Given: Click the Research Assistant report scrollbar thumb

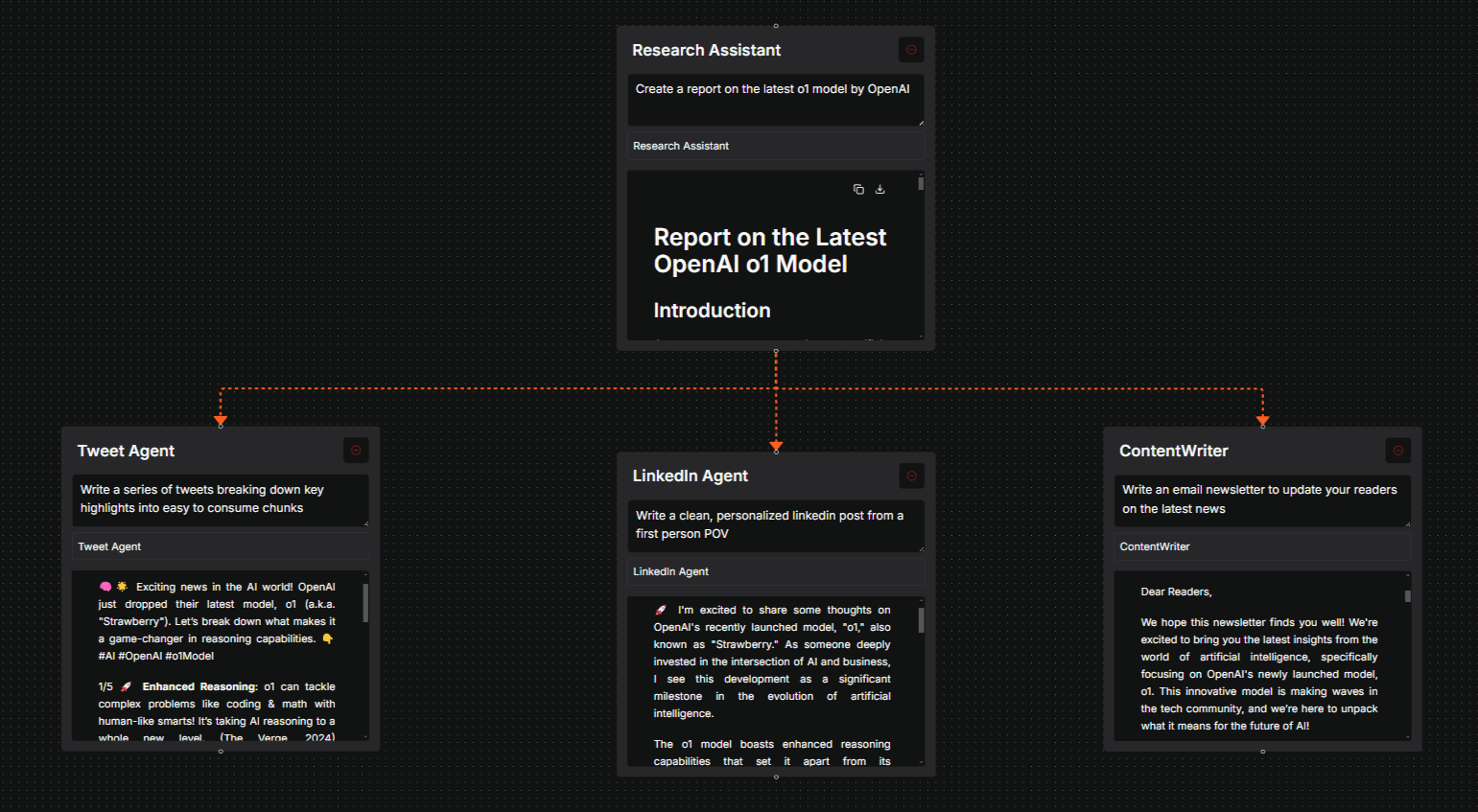Looking at the screenshot, I should point(921,183).
